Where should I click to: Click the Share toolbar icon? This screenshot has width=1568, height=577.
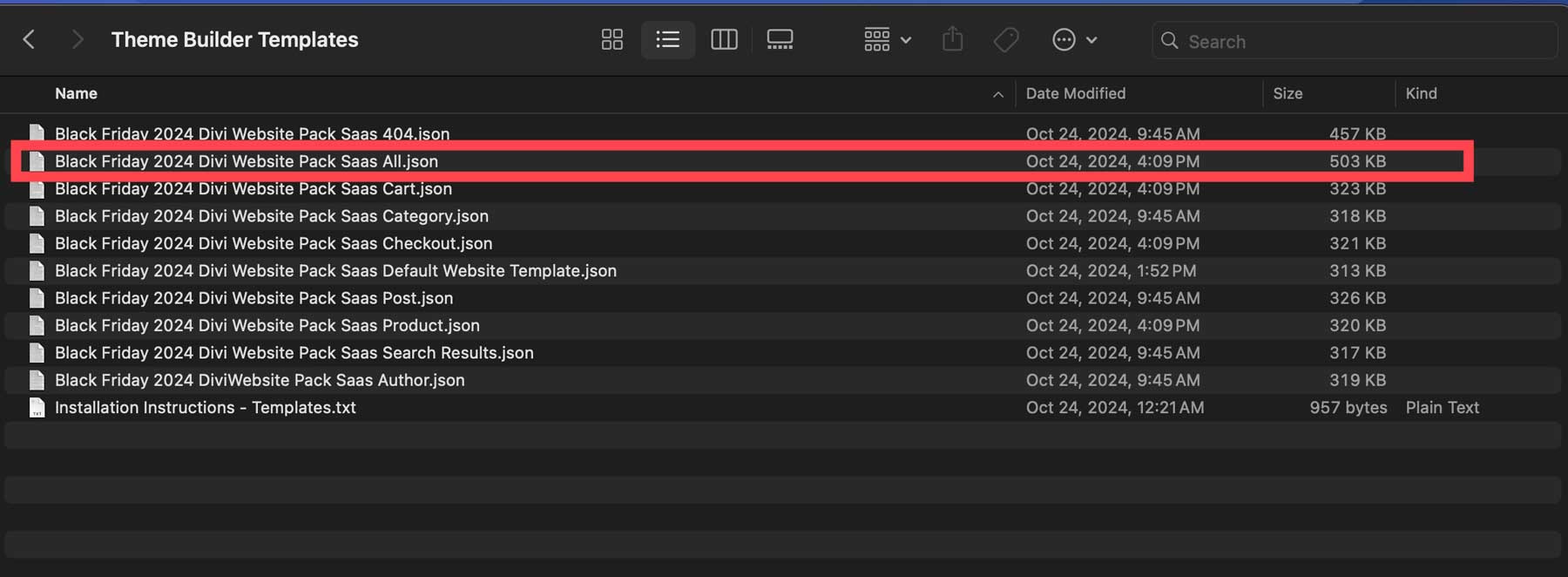[x=953, y=39]
